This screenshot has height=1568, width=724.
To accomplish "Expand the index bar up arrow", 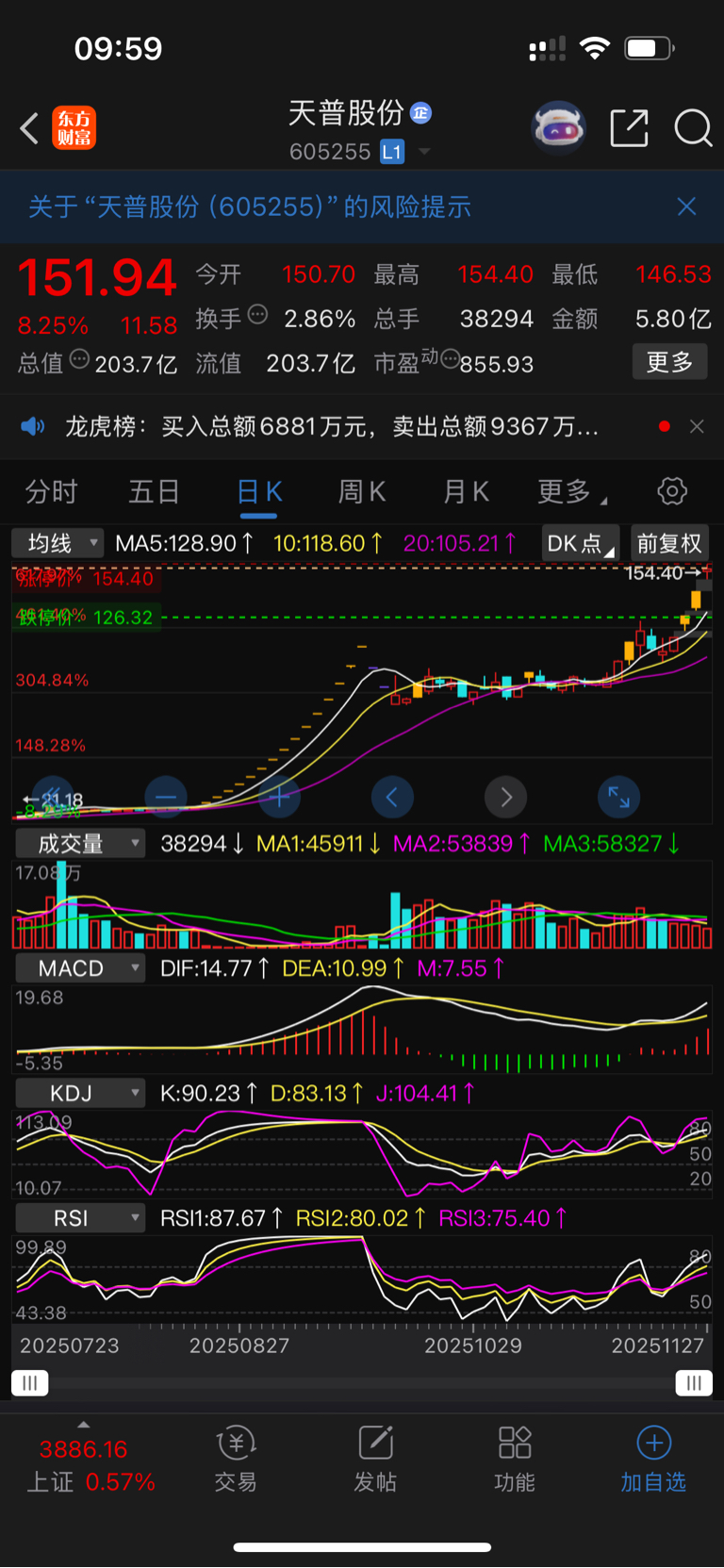I will coord(84,1425).
